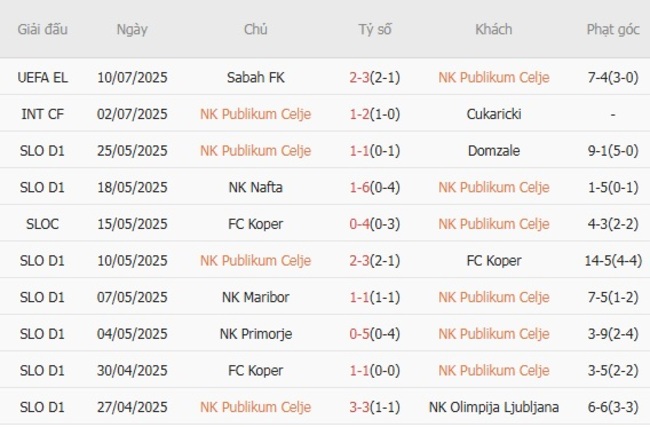Select the Giải đấu column header
Screen dimensions: 650x427
tap(42, 29)
